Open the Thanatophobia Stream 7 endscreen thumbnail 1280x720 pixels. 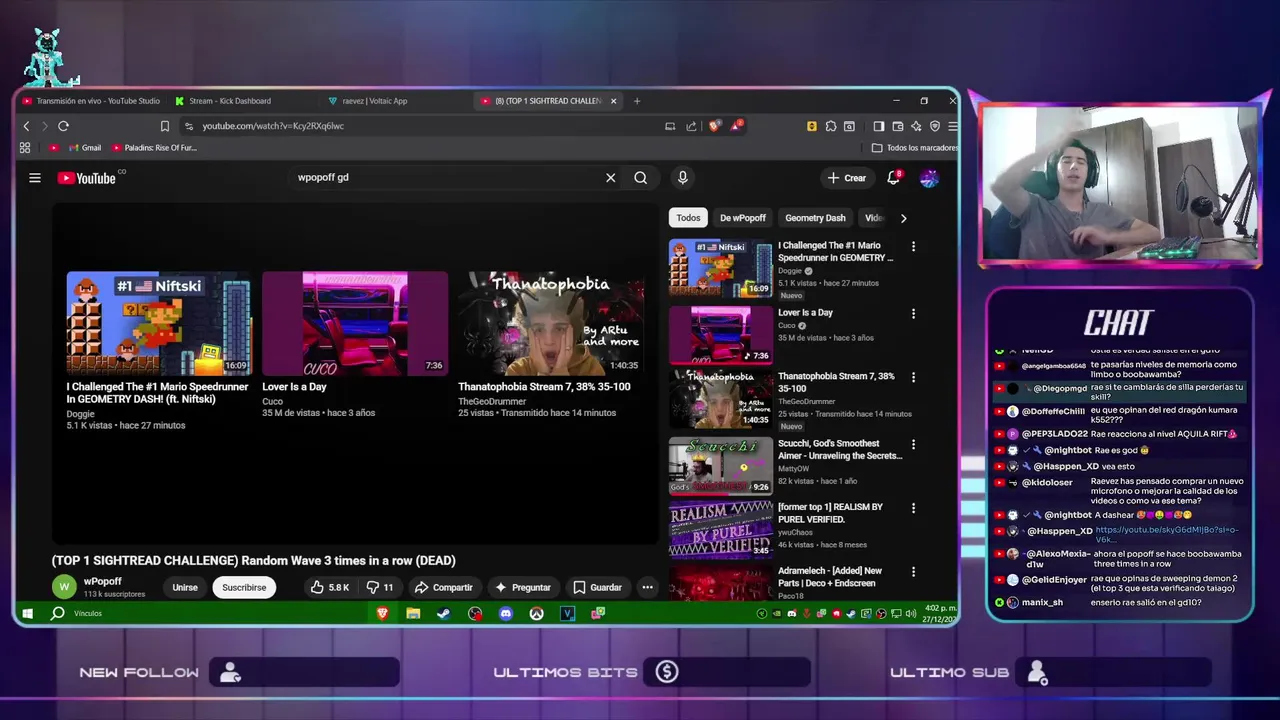point(551,324)
